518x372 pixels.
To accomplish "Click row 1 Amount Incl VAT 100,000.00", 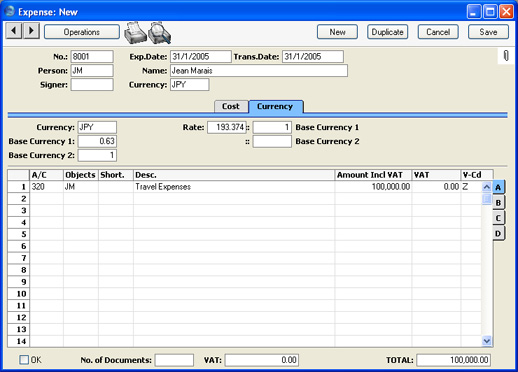I will [x=373, y=187].
